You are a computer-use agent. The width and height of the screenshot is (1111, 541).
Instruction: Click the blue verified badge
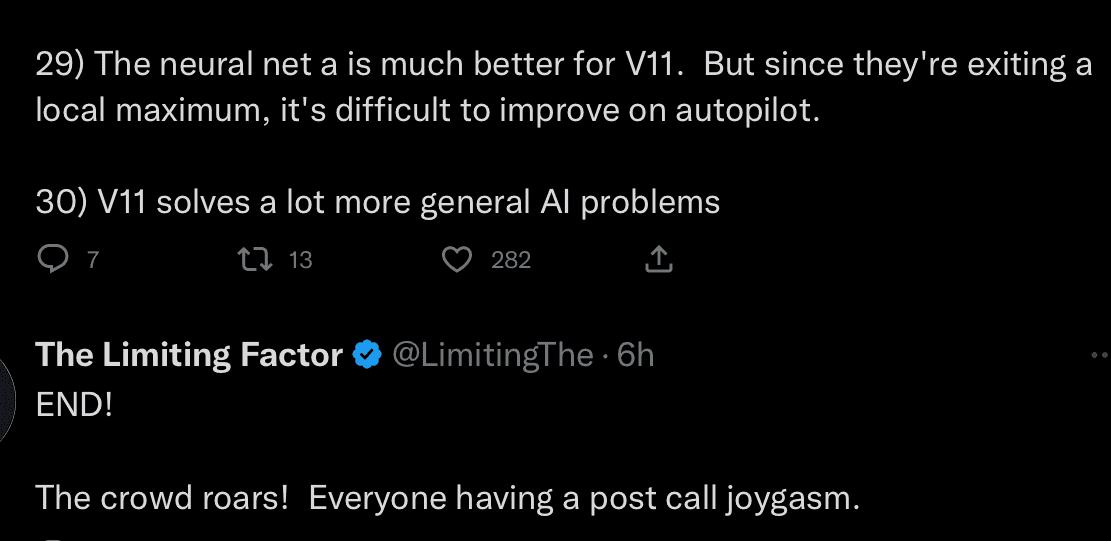point(367,354)
